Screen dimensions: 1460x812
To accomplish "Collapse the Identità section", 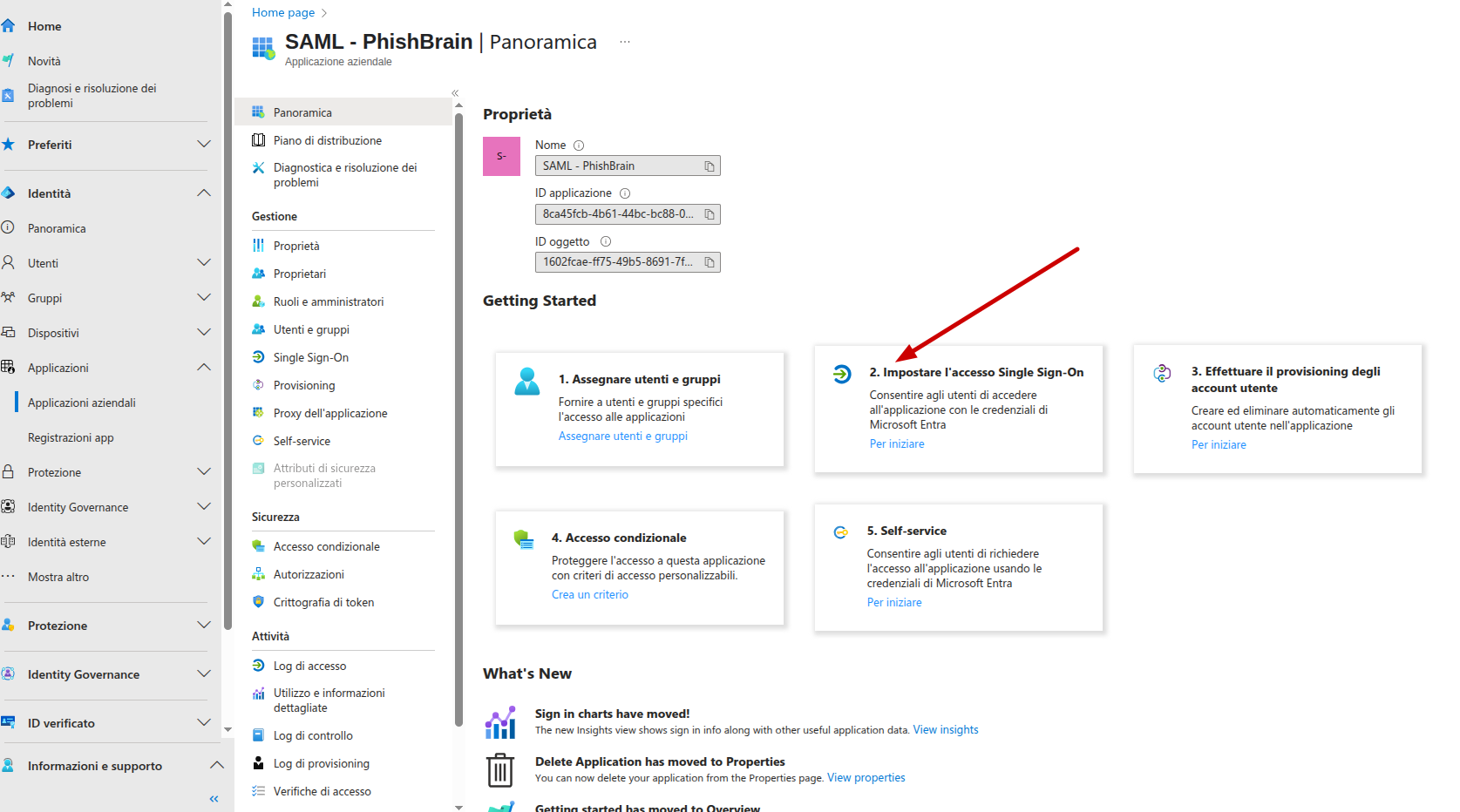I will 204,193.
